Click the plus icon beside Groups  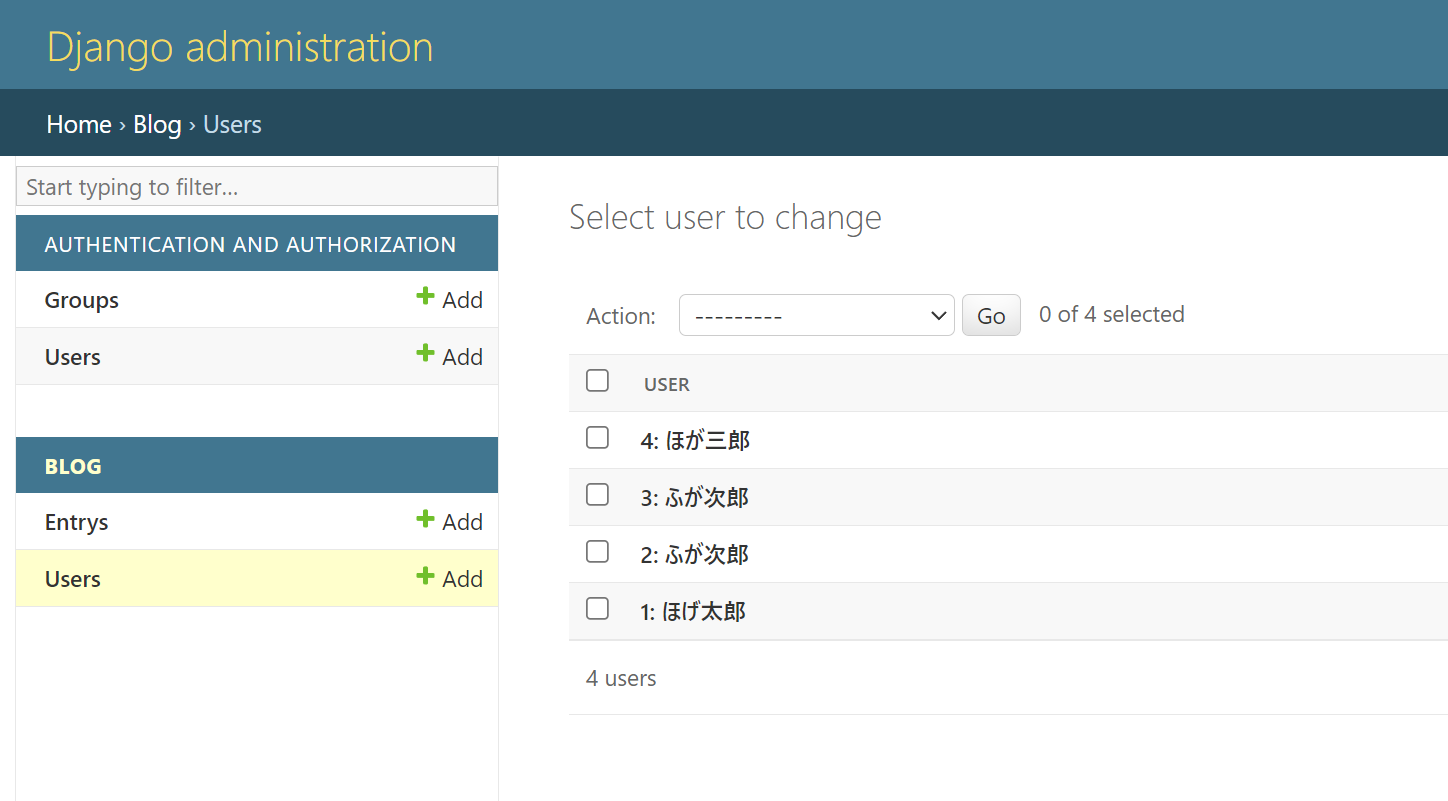point(425,296)
